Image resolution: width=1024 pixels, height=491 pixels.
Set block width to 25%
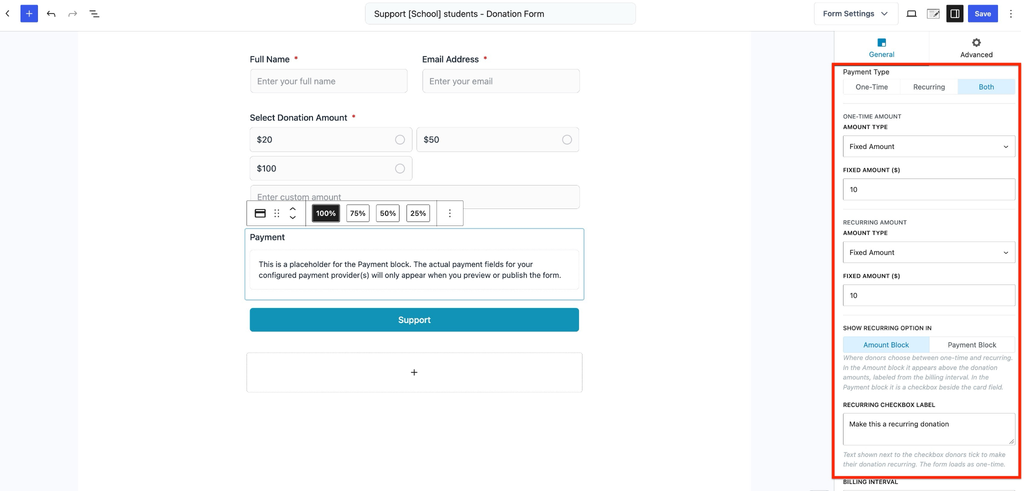click(x=418, y=214)
